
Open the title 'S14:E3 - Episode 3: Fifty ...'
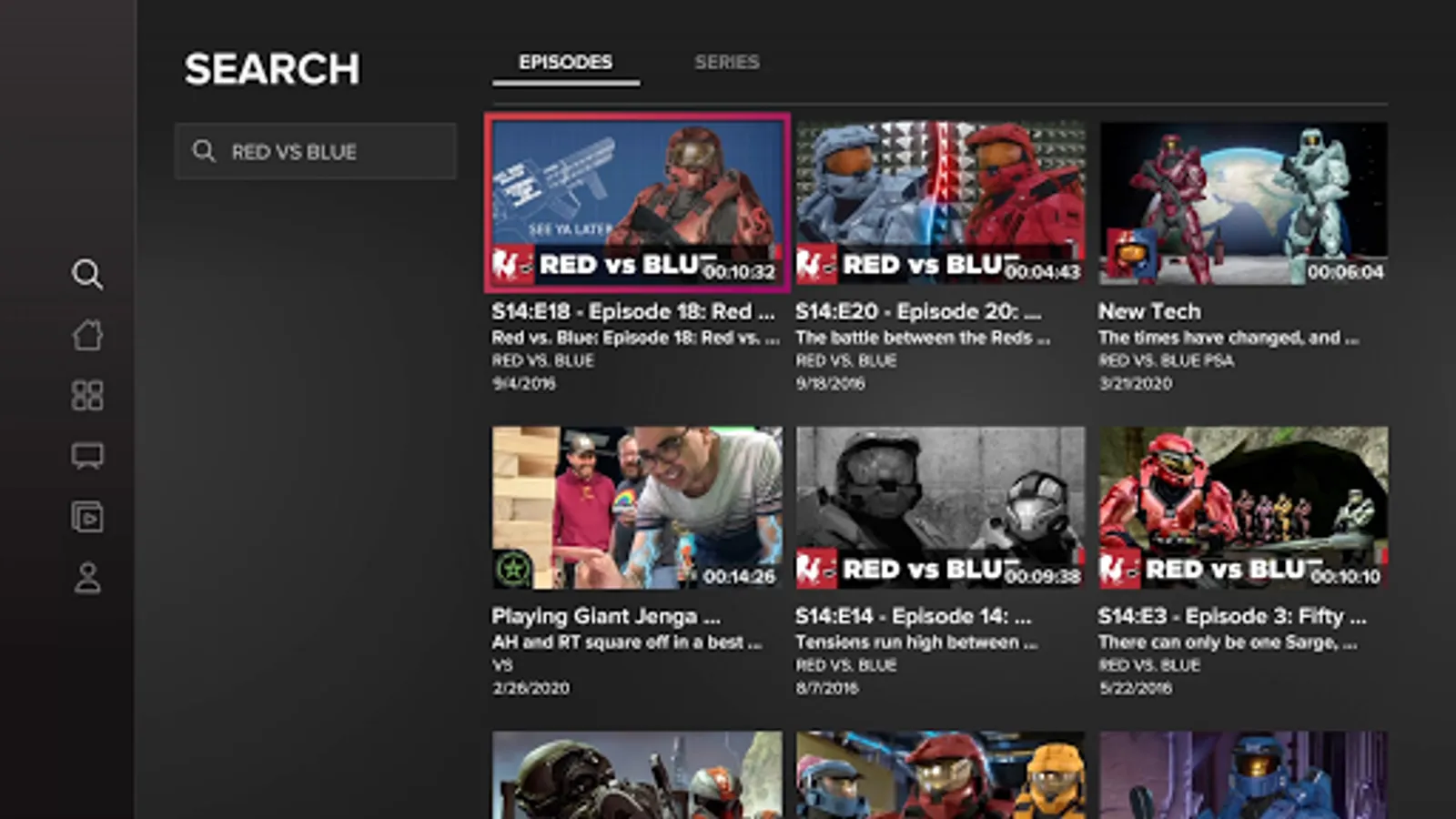1233,616
